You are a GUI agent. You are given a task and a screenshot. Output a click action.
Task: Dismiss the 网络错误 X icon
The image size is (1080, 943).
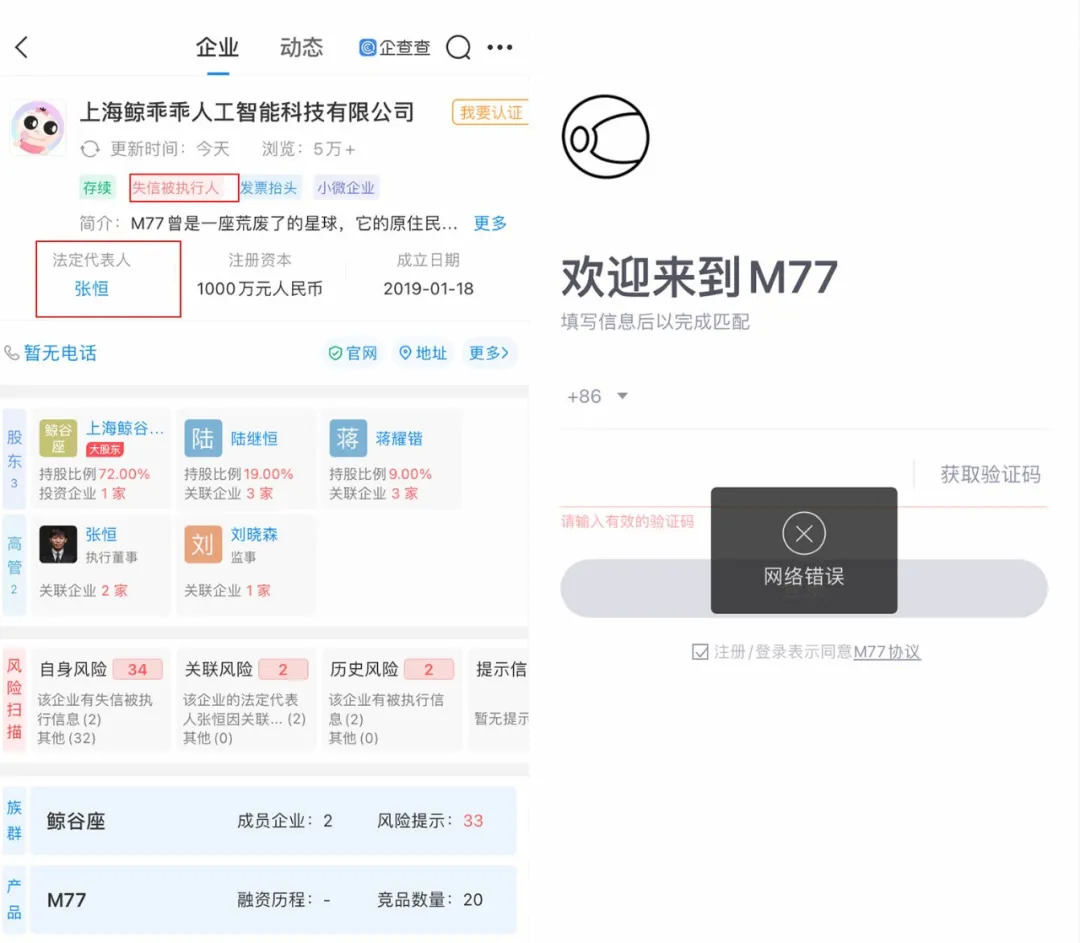point(804,533)
